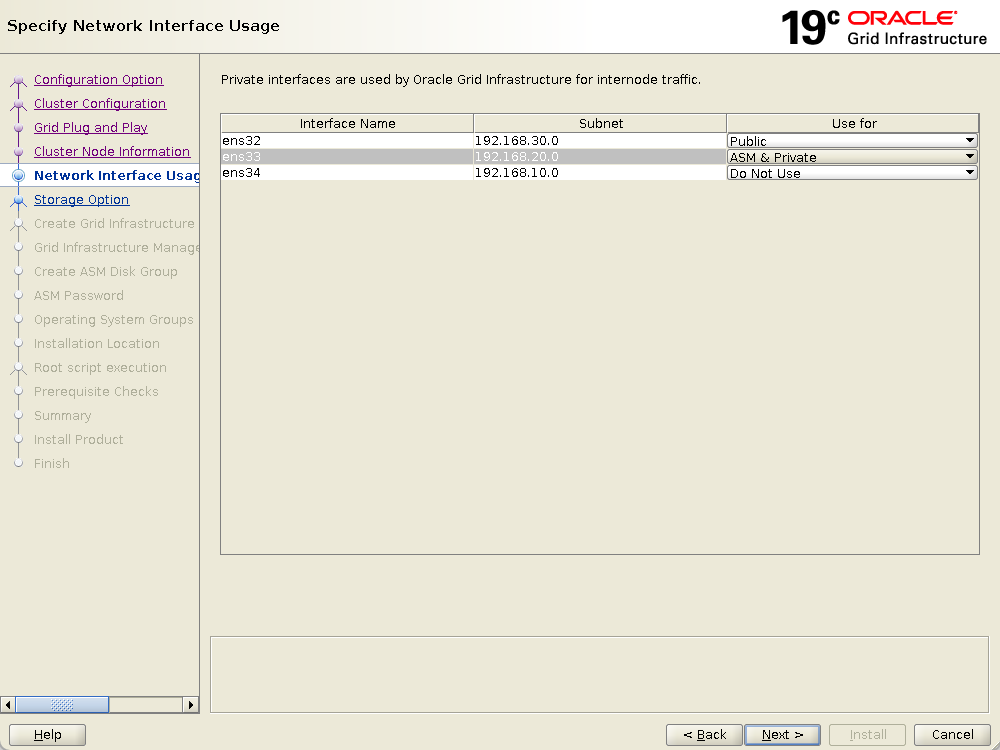Viewport: 1000px width, 750px height.
Task: Open the Storage Option step link
Action: (81, 200)
